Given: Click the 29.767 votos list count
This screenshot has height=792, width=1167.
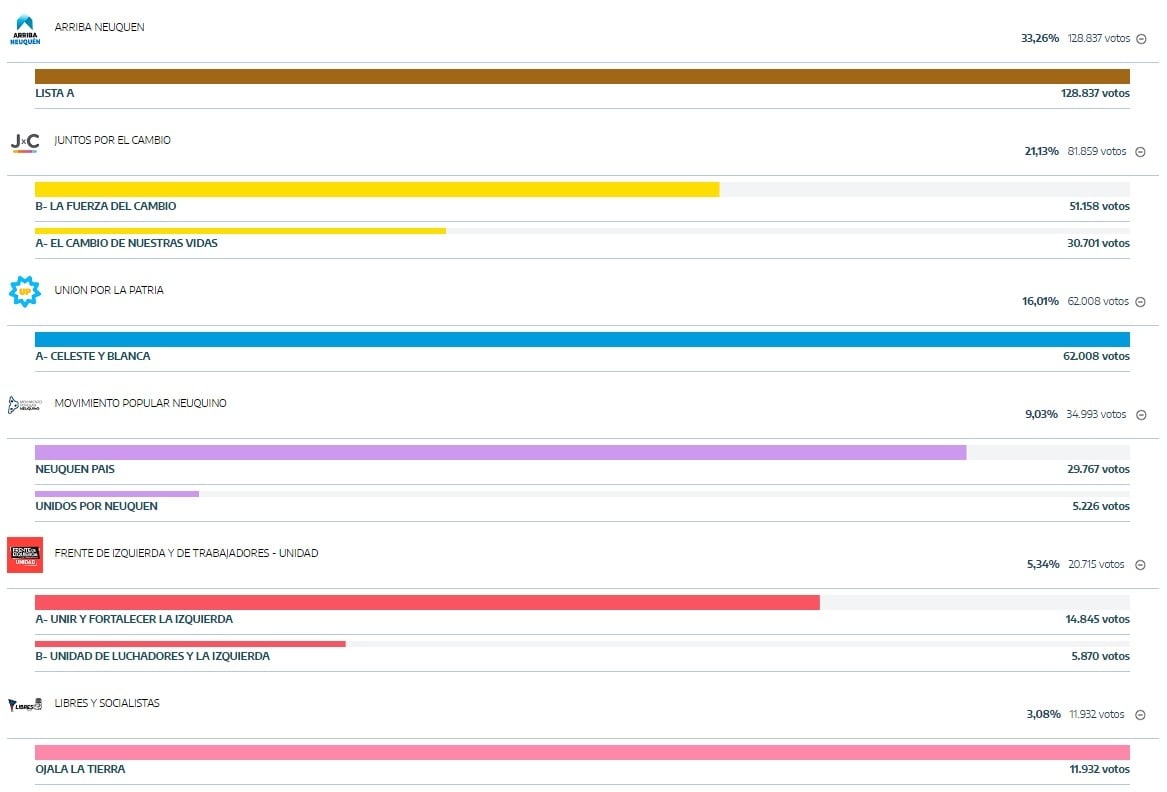Looking at the screenshot, I should (x=1099, y=469).
